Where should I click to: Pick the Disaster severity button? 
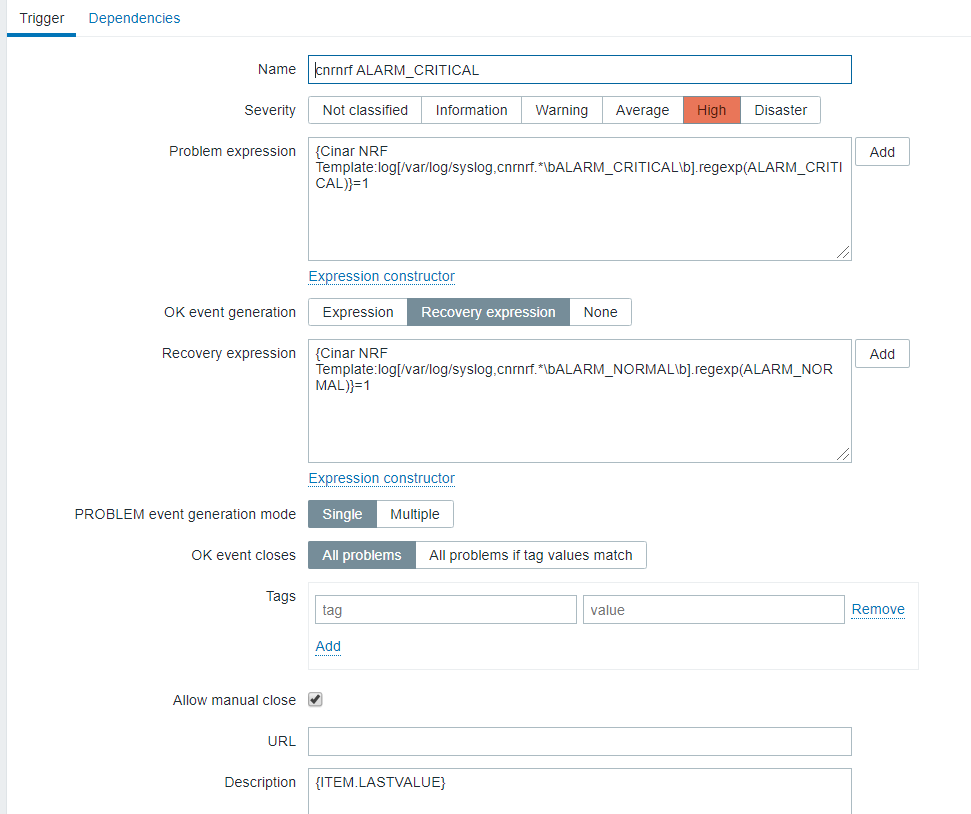point(780,110)
